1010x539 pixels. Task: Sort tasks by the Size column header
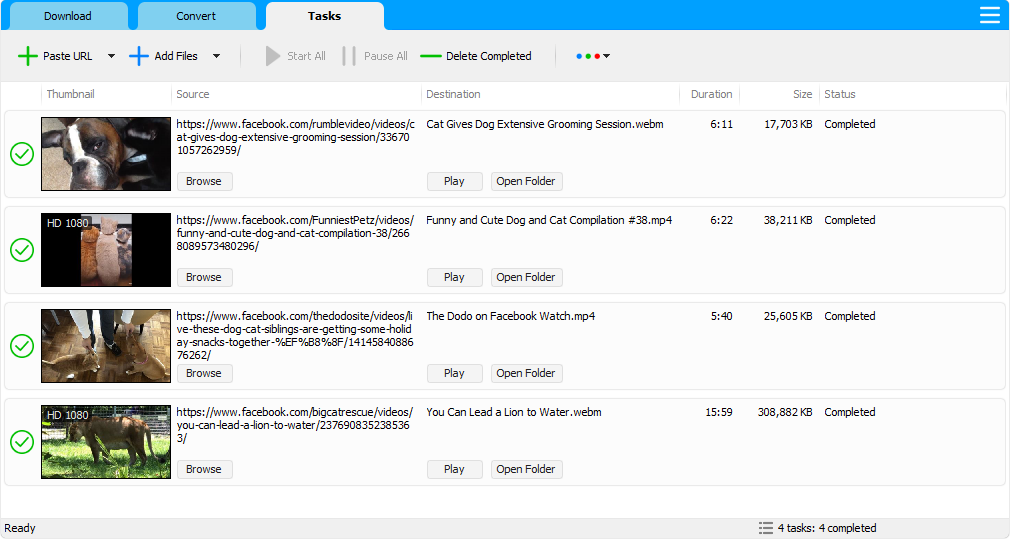coord(802,94)
